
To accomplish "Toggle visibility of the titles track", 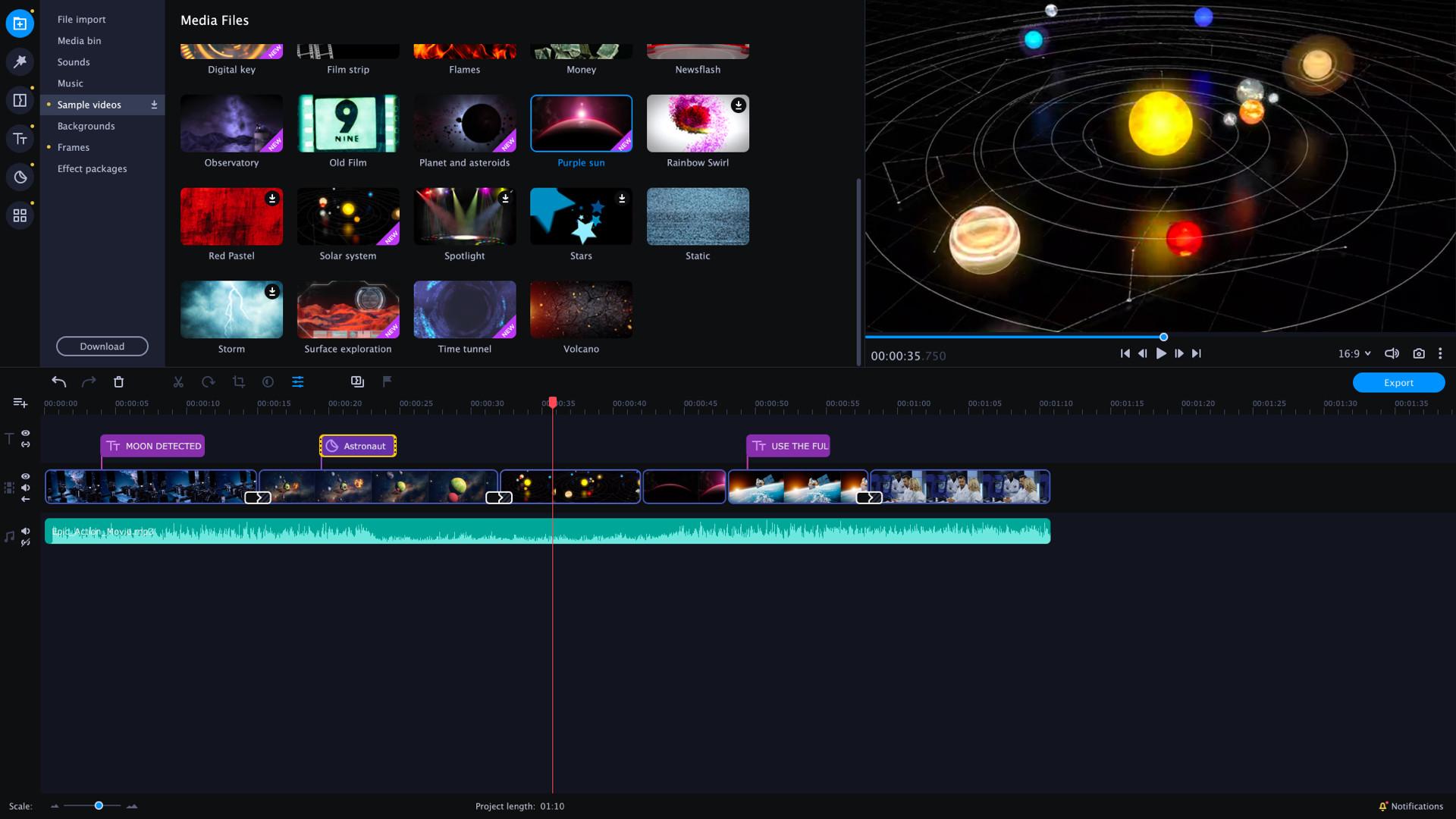I will [x=25, y=433].
